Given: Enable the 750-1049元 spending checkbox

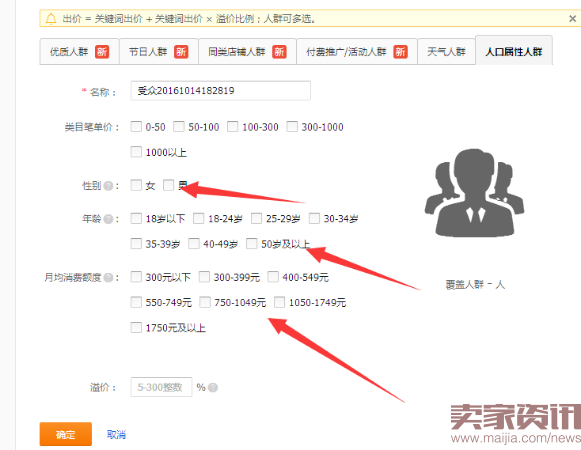Looking at the screenshot, I should tap(205, 302).
